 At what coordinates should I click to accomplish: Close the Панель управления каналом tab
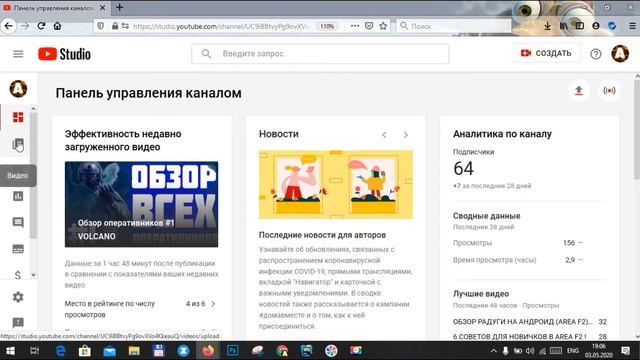[102, 8]
